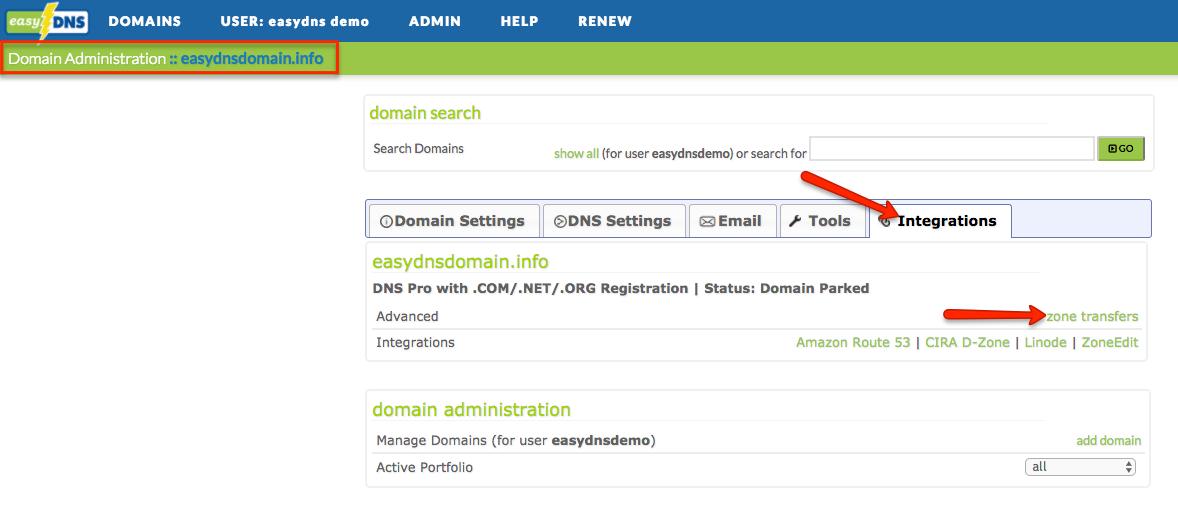Click the arrow icon on DNS Settings tab

(x=560, y=221)
